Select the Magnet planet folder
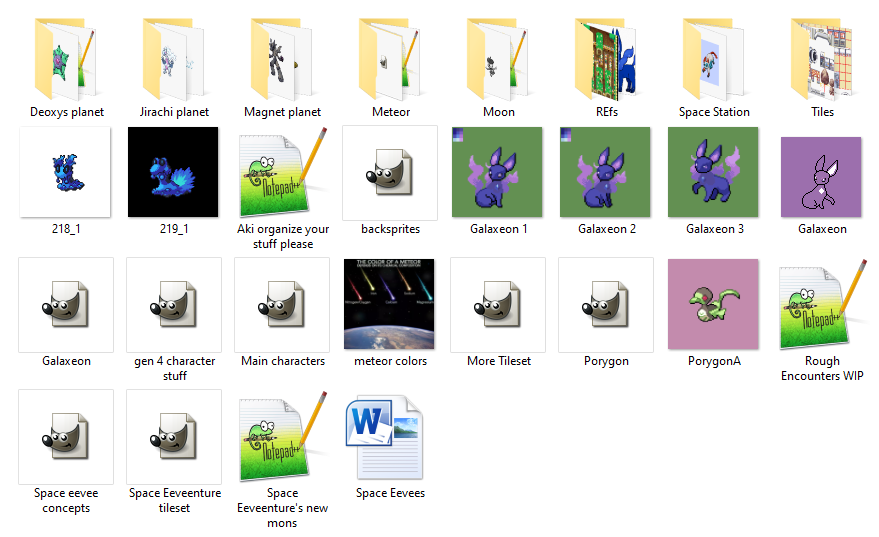This screenshot has width=879, height=537. (x=282, y=60)
